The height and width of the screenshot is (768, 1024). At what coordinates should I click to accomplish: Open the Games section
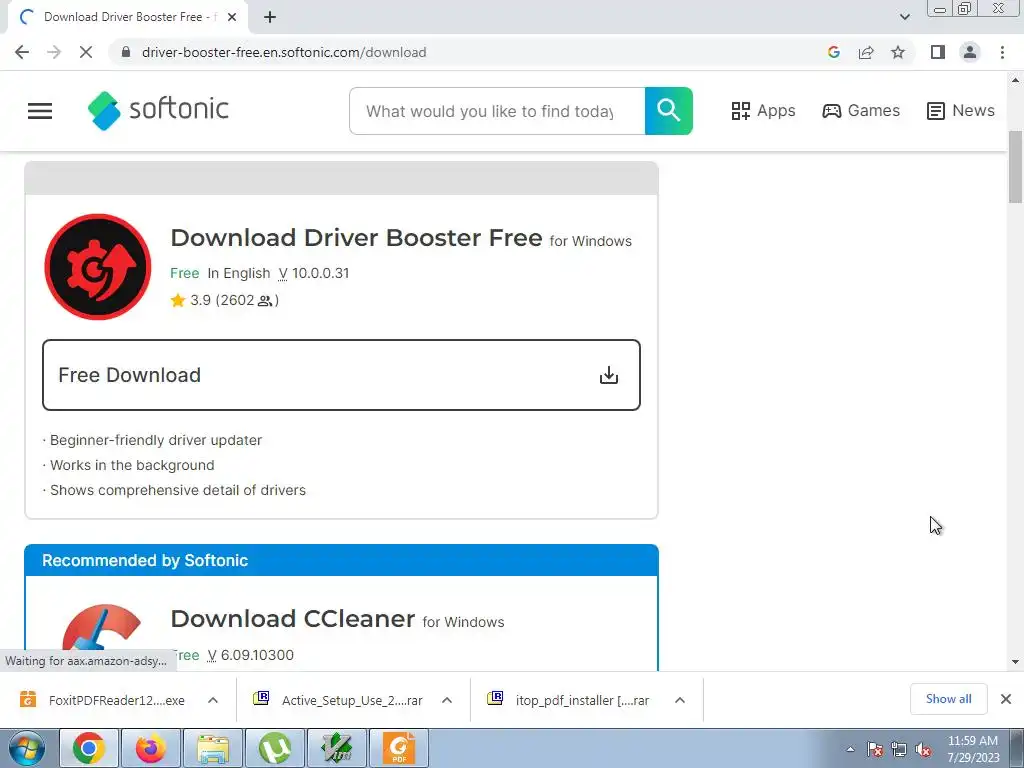(861, 110)
